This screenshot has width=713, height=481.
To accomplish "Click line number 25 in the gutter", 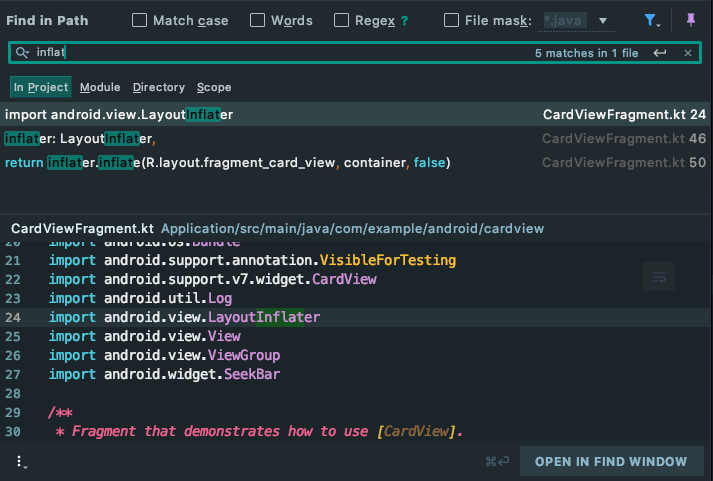I will pos(13,336).
